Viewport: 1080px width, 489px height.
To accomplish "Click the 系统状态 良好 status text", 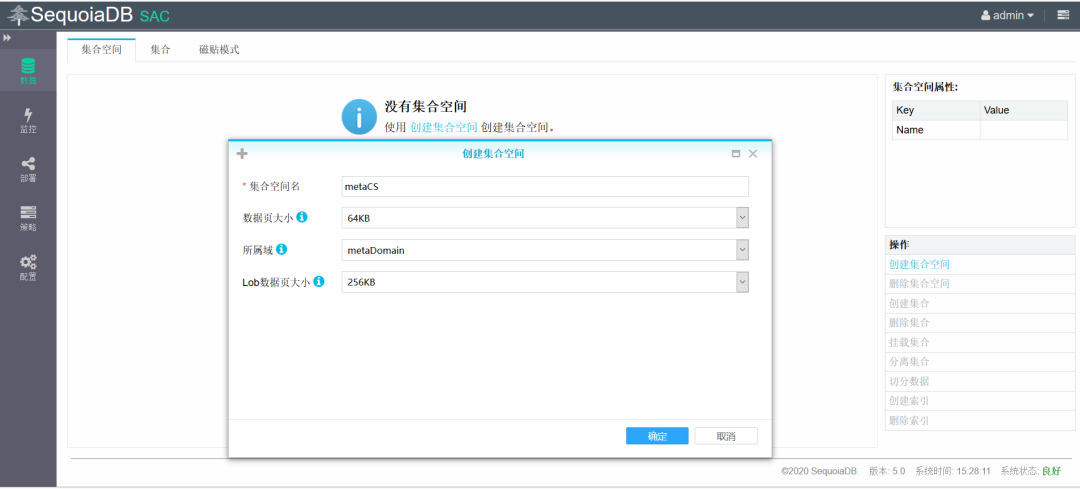I will 1031,471.
